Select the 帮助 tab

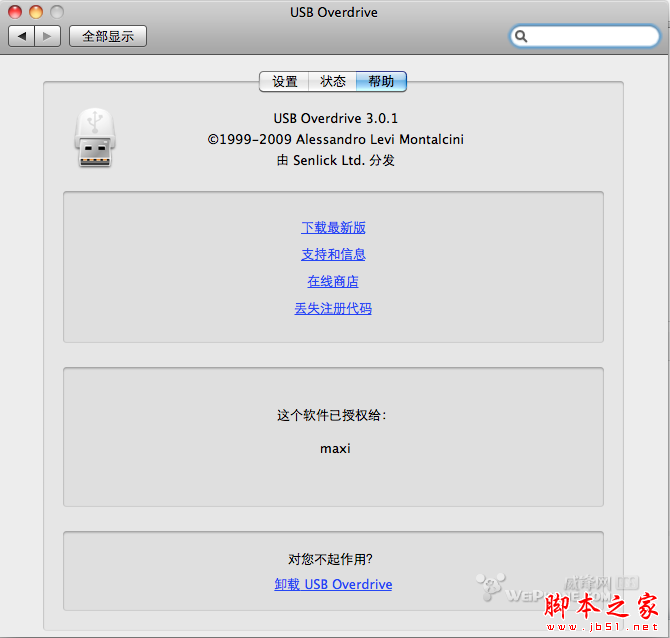[381, 81]
